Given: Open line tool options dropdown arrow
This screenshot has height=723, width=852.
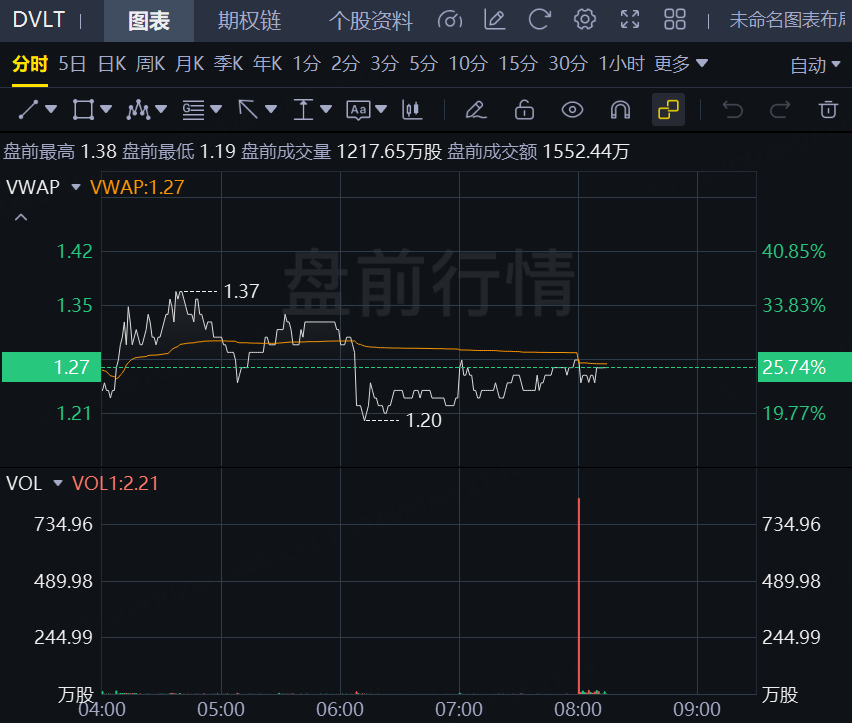Looking at the screenshot, I should click(x=51, y=110).
